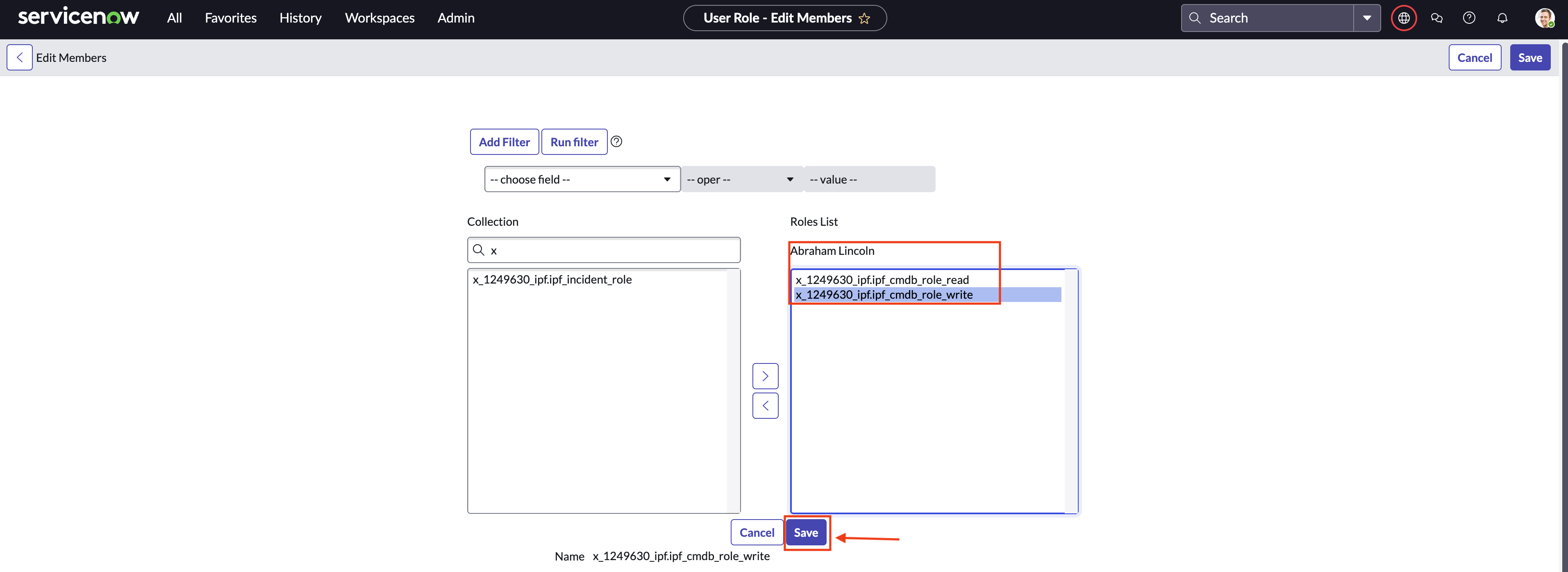Click the back arrow beside Edit Members
Screen dimensions: 1568x572
20,57
